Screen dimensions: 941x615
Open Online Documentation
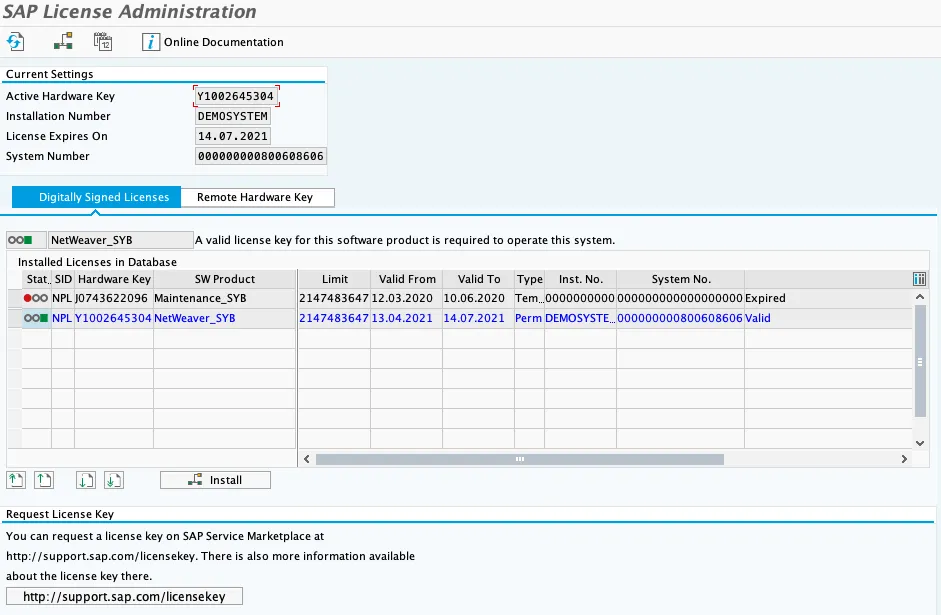point(213,42)
